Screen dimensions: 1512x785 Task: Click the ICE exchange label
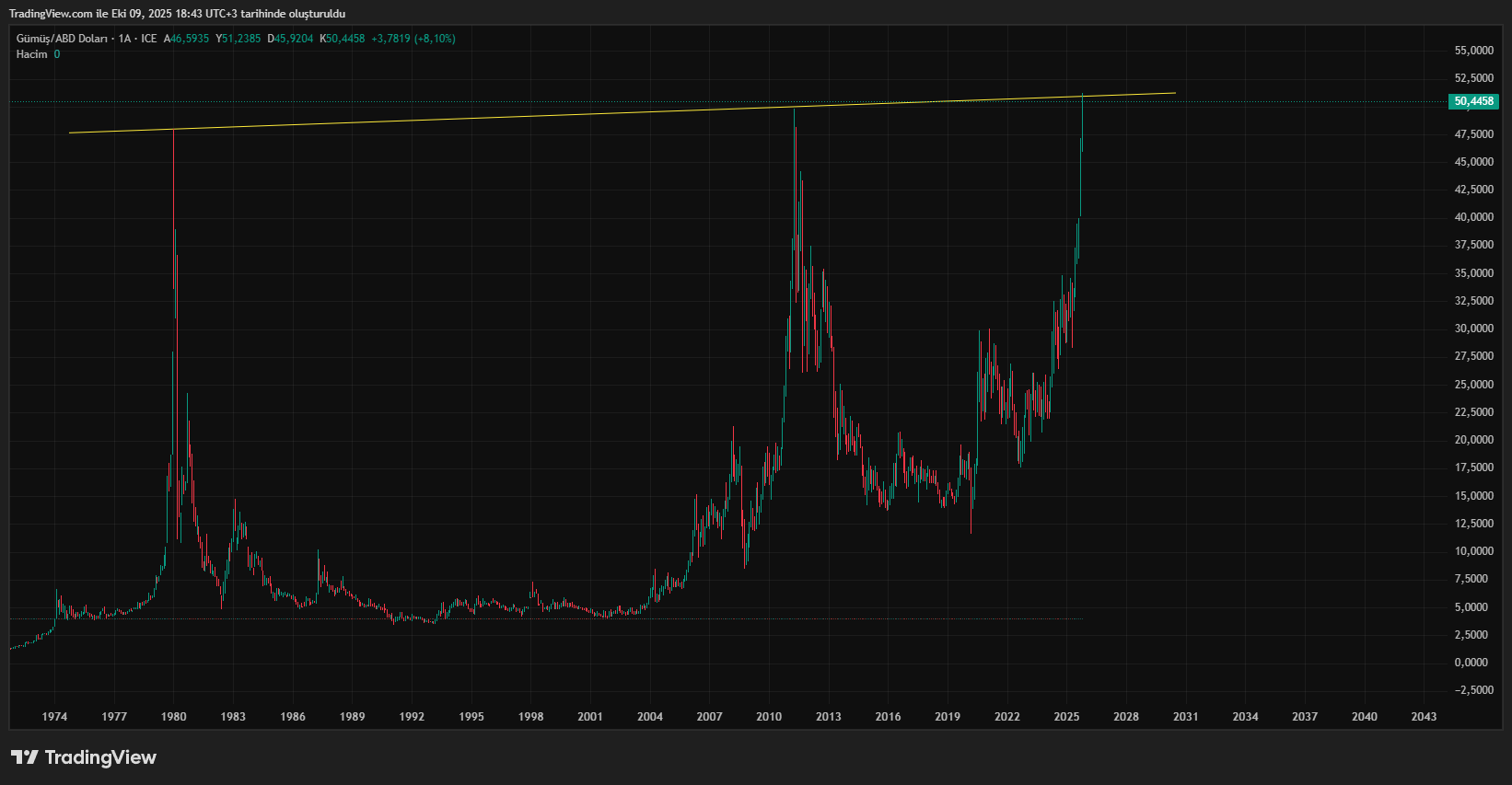tap(149, 39)
